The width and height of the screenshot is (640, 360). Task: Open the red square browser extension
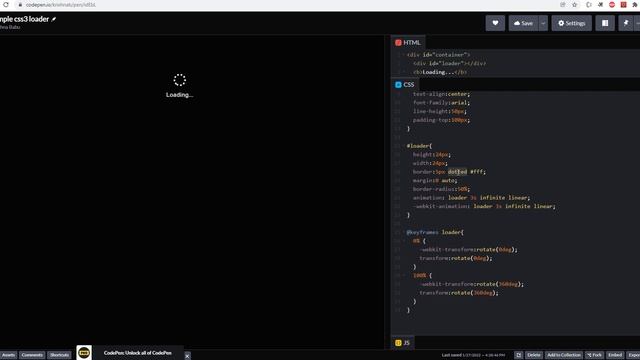tap(623, 4)
